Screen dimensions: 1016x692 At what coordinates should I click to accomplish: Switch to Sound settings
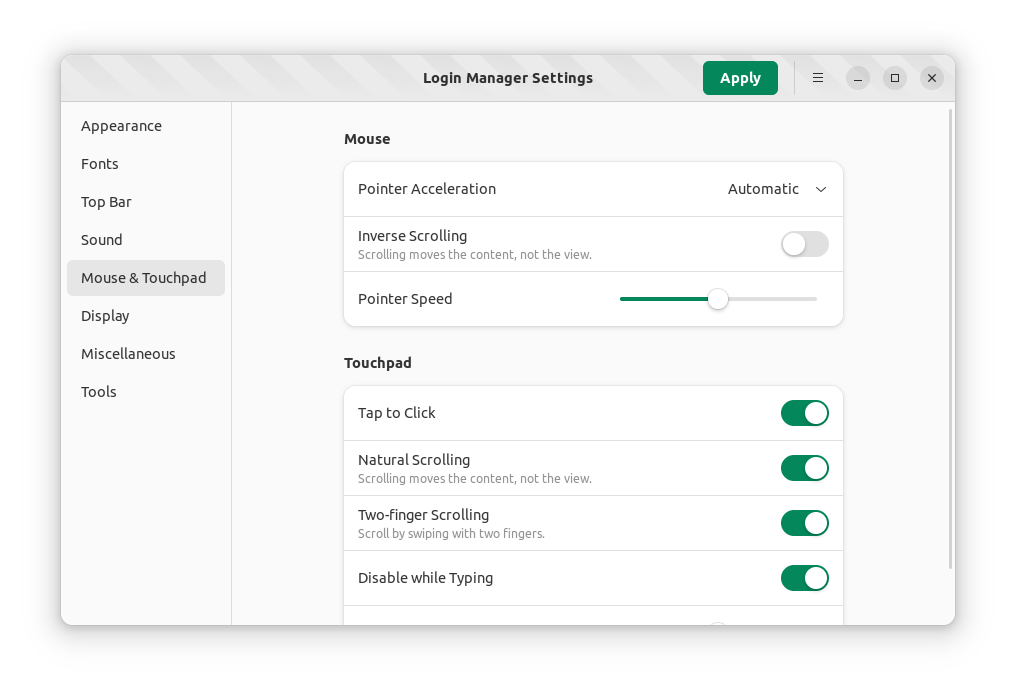tap(102, 240)
